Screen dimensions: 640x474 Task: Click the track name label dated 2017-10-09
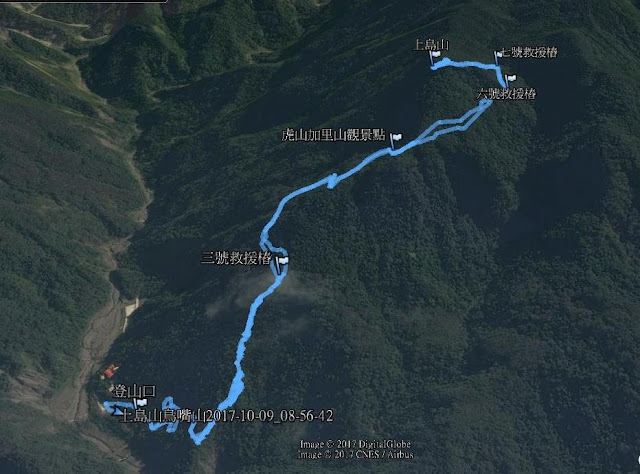pos(228,416)
